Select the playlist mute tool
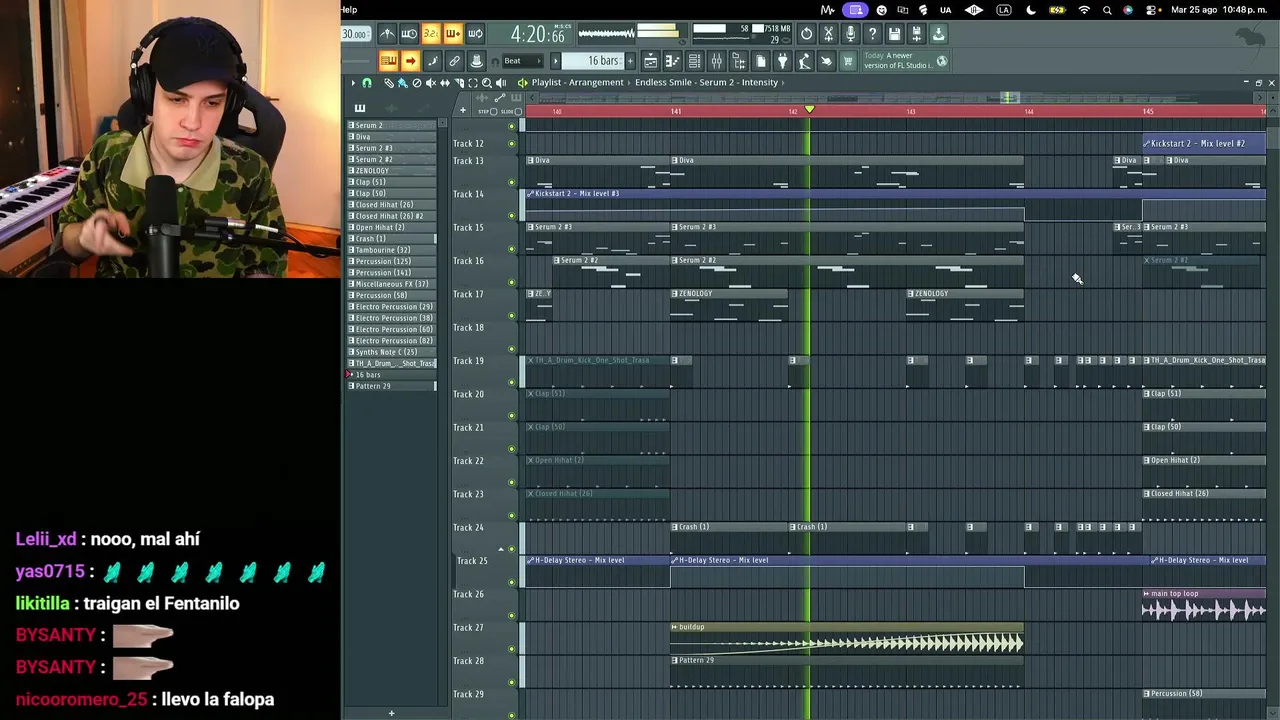 [431, 83]
